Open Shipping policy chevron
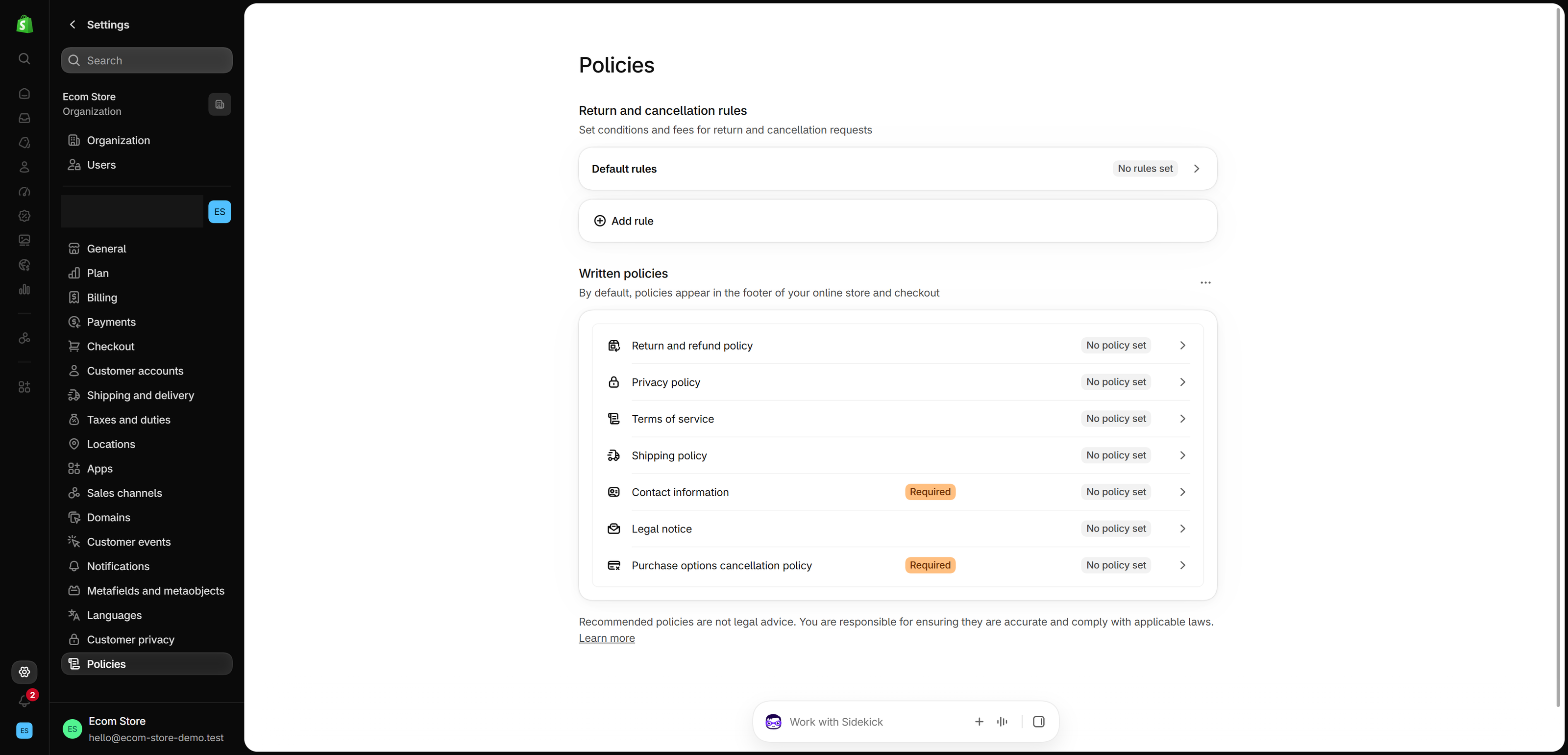The width and height of the screenshot is (1568, 755). tap(1182, 455)
